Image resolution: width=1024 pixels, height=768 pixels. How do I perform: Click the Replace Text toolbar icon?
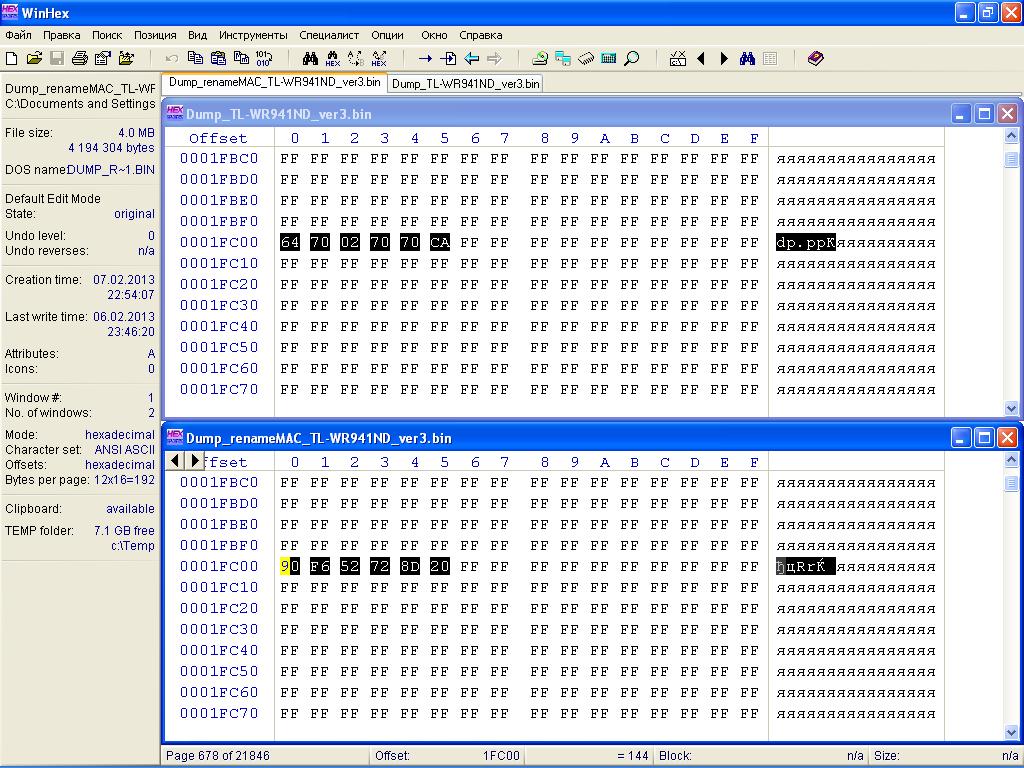(356, 59)
